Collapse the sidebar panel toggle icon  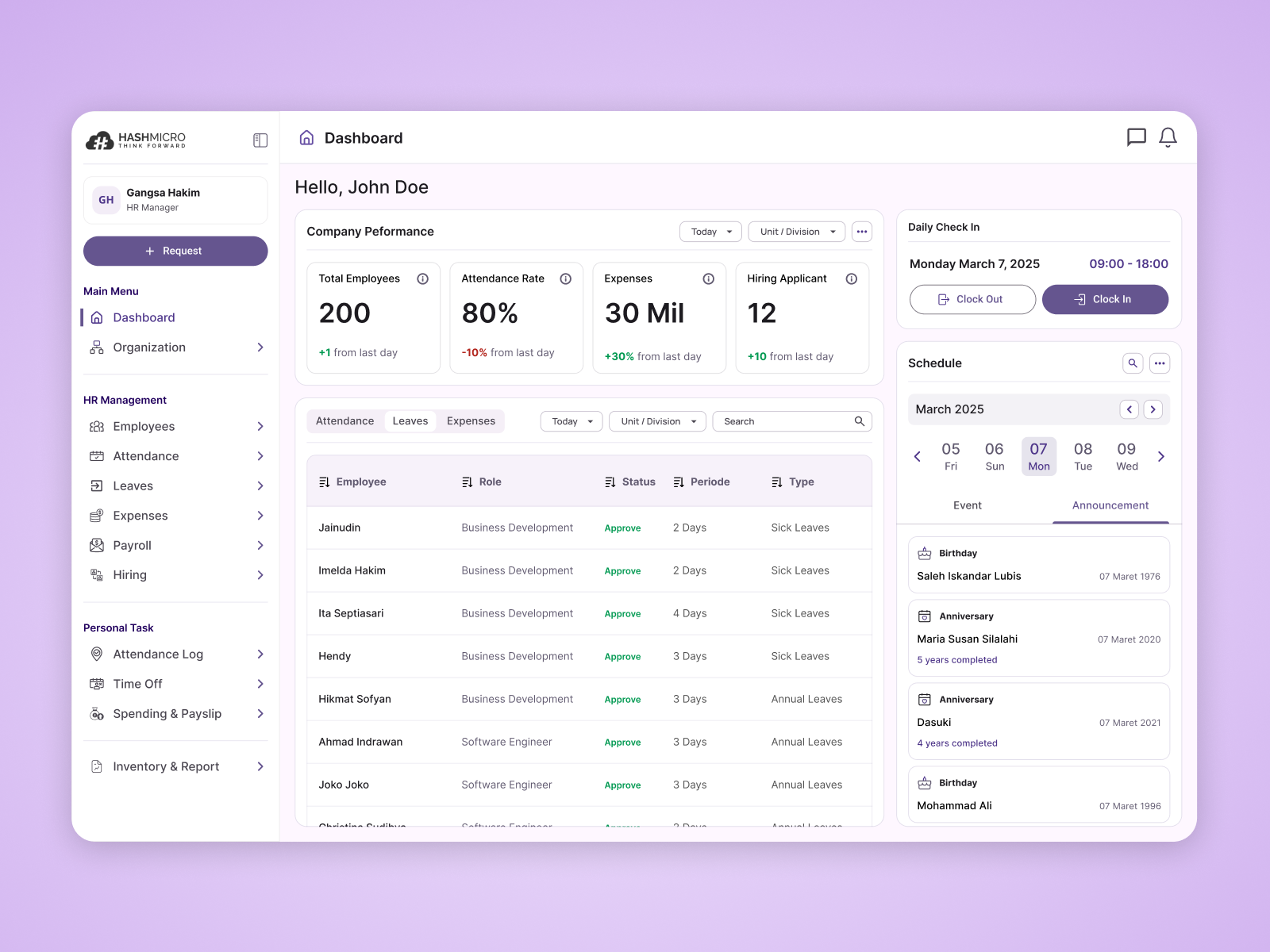coord(260,140)
